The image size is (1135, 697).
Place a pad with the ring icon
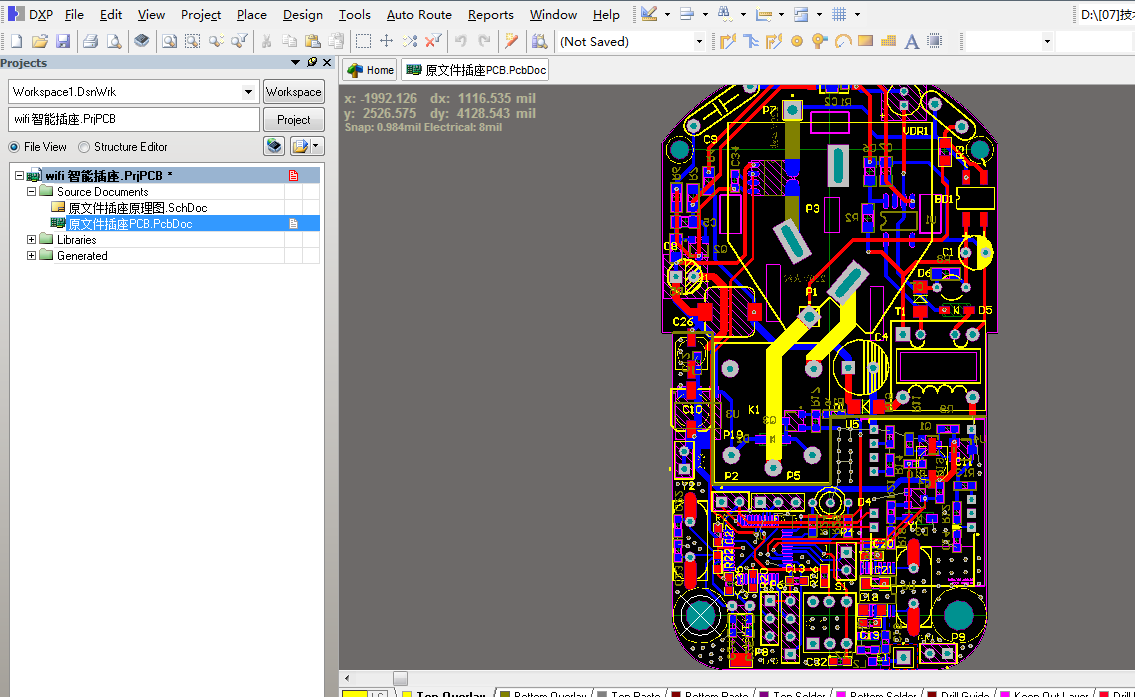[x=797, y=42]
